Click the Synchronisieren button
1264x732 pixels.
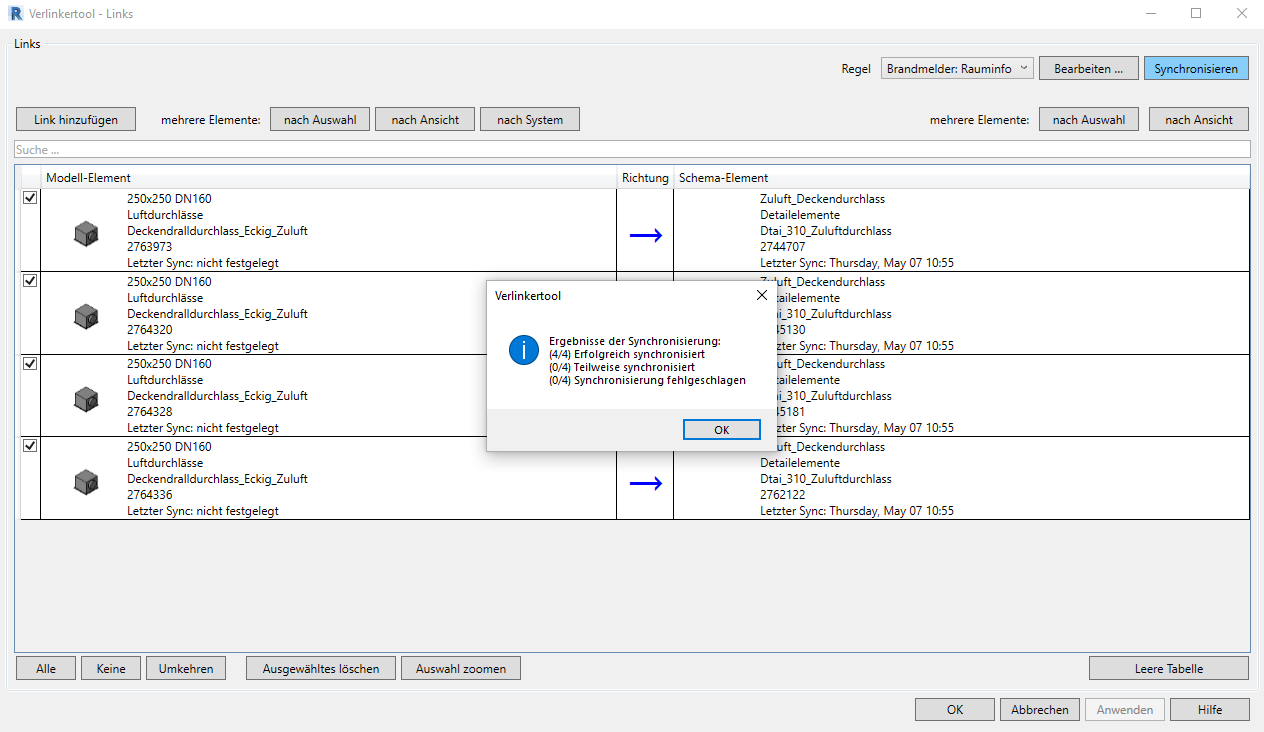[1195, 69]
